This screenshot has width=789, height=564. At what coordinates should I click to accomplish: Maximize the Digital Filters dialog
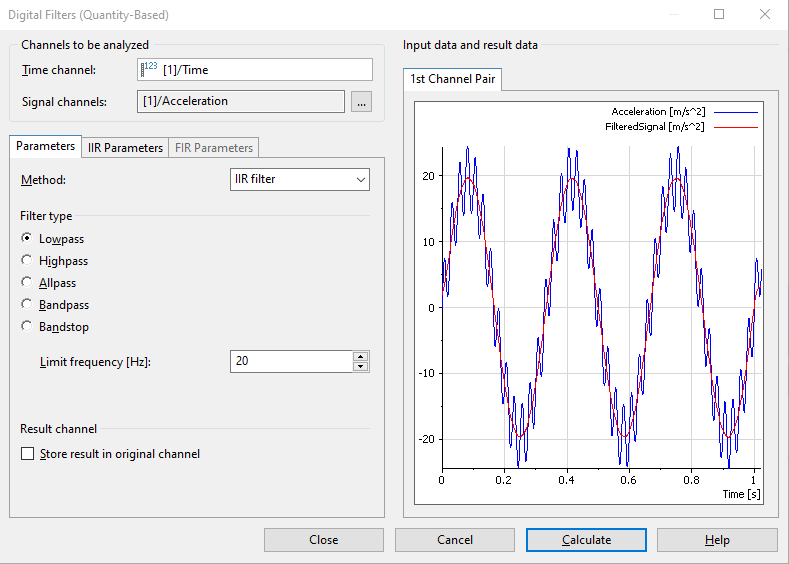(x=719, y=15)
